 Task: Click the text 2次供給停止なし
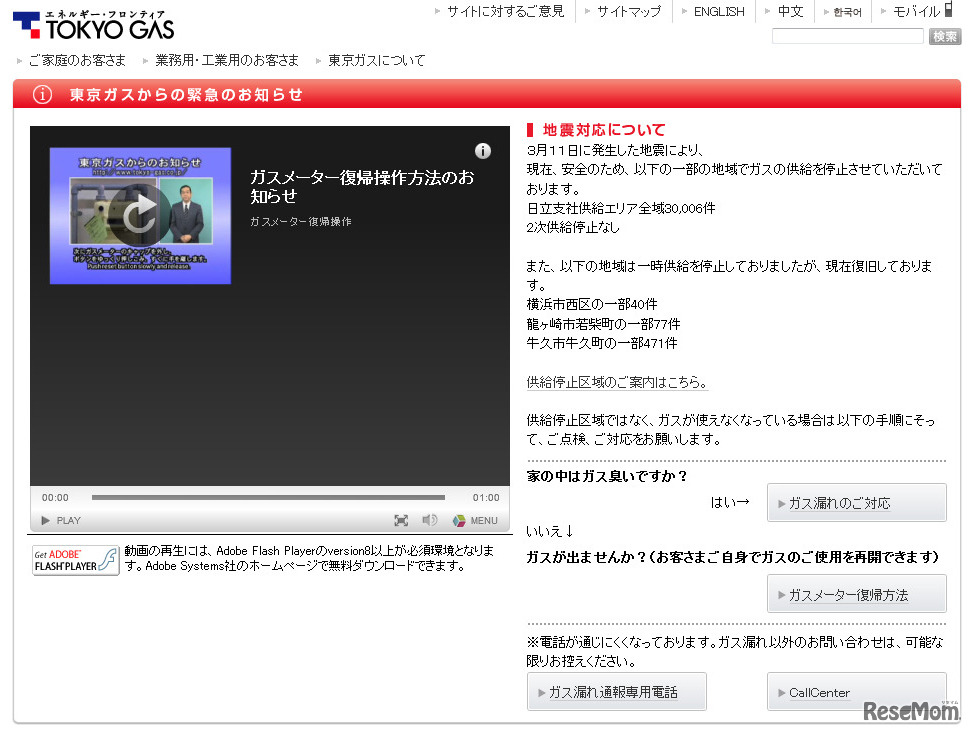[573, 227]
